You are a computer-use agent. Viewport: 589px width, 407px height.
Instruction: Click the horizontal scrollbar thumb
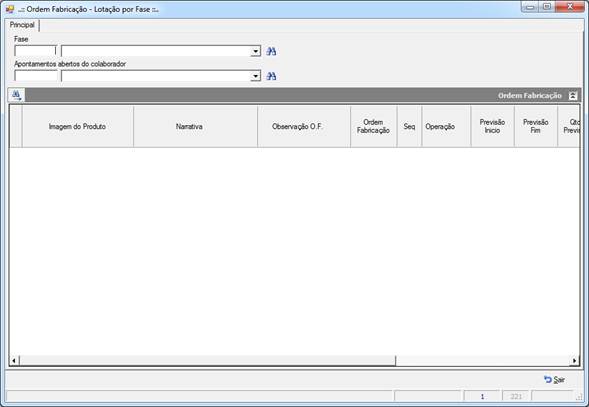pos(207,361)
